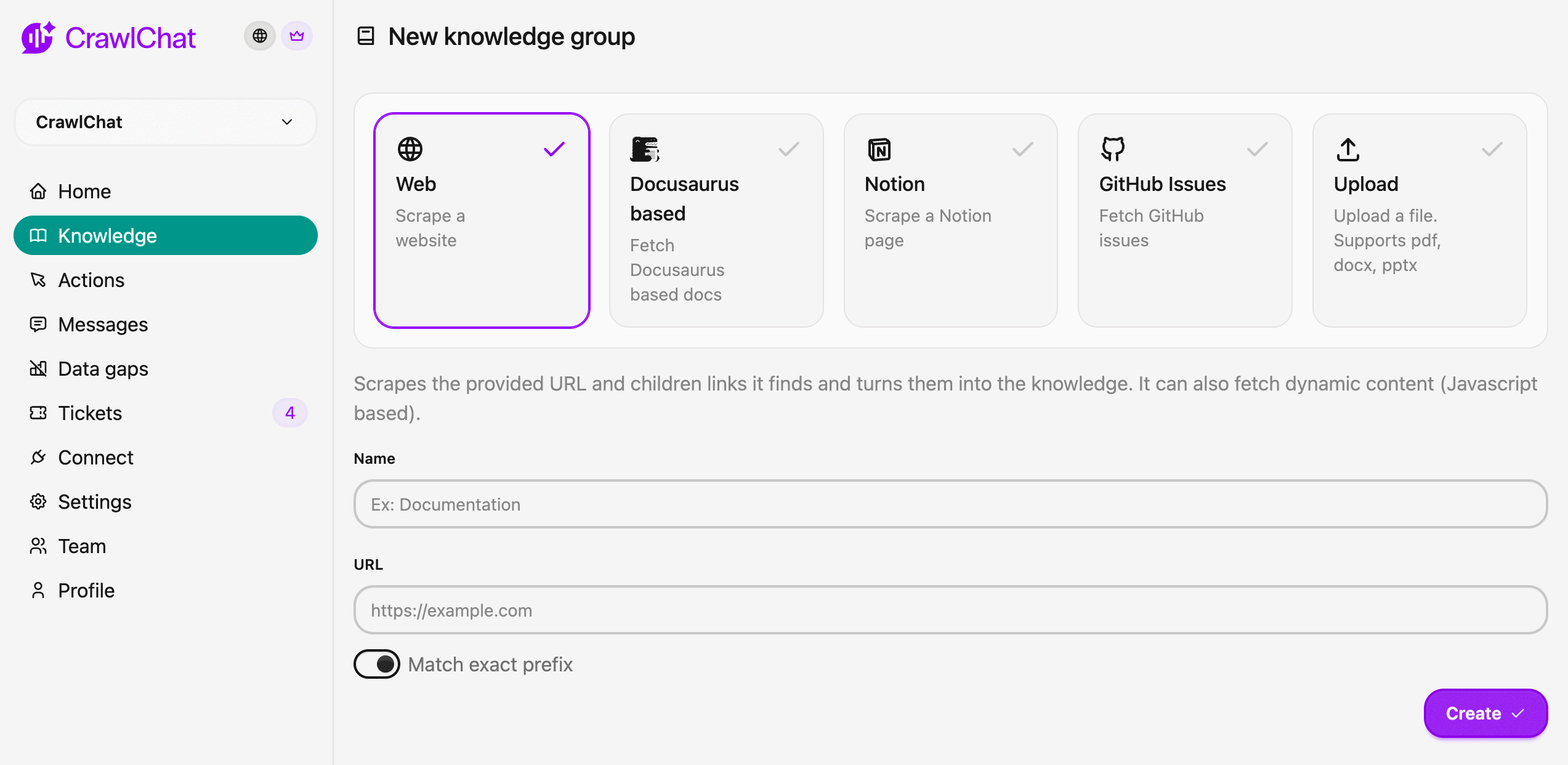Open the globe icon next to logo
Screen dimensions: 1568x765
click(x=259, y=36)
